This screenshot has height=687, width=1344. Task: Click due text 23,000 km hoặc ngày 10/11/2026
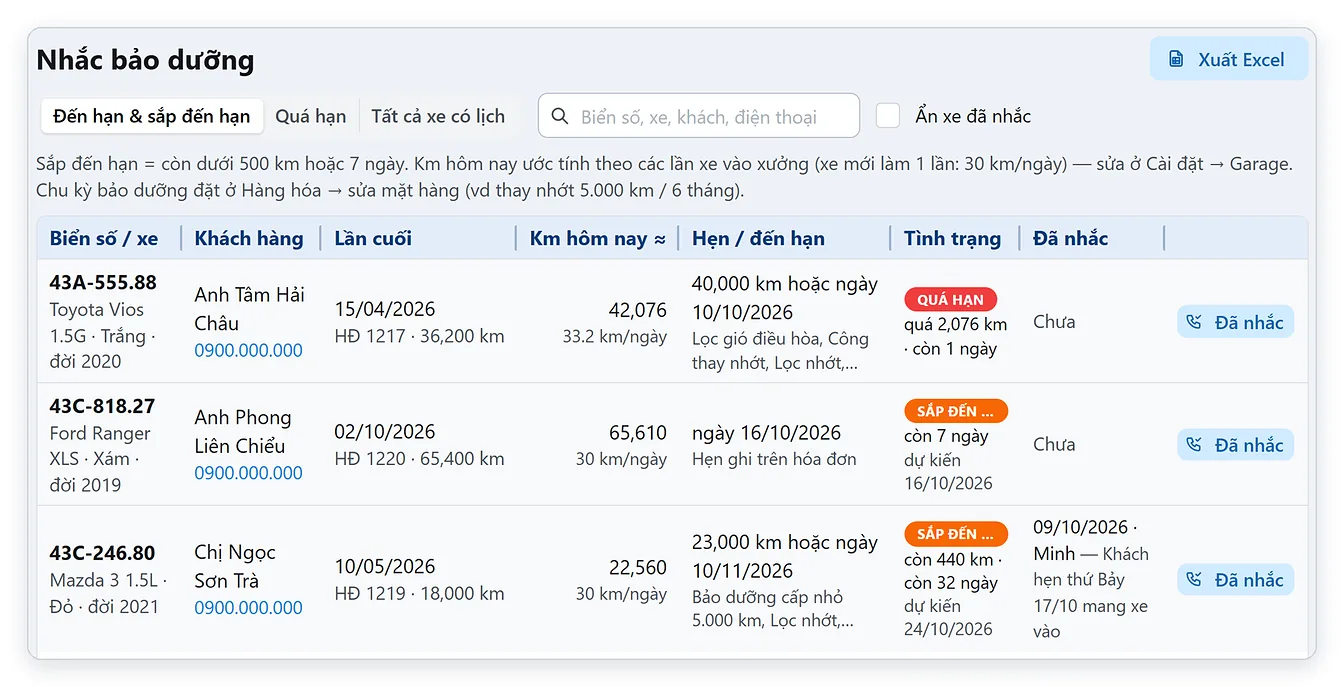click(x=785, y=556)
